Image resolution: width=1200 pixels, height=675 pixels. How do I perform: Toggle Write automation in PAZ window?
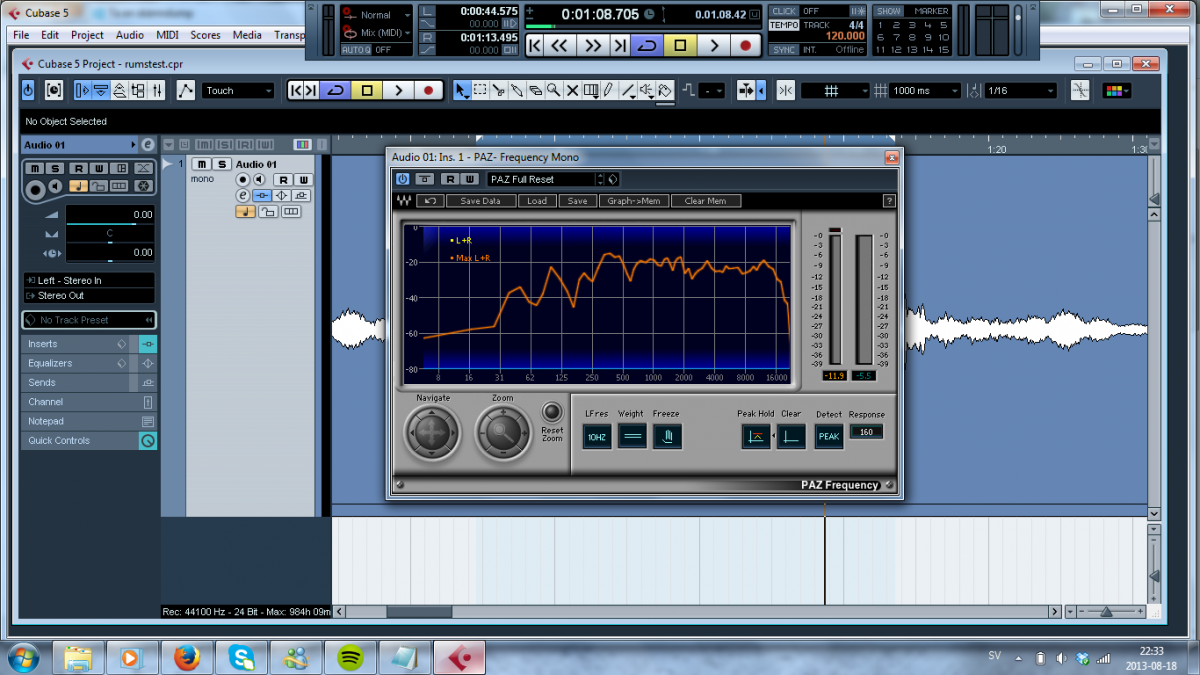pyautogui.click(x=468, y=179)
